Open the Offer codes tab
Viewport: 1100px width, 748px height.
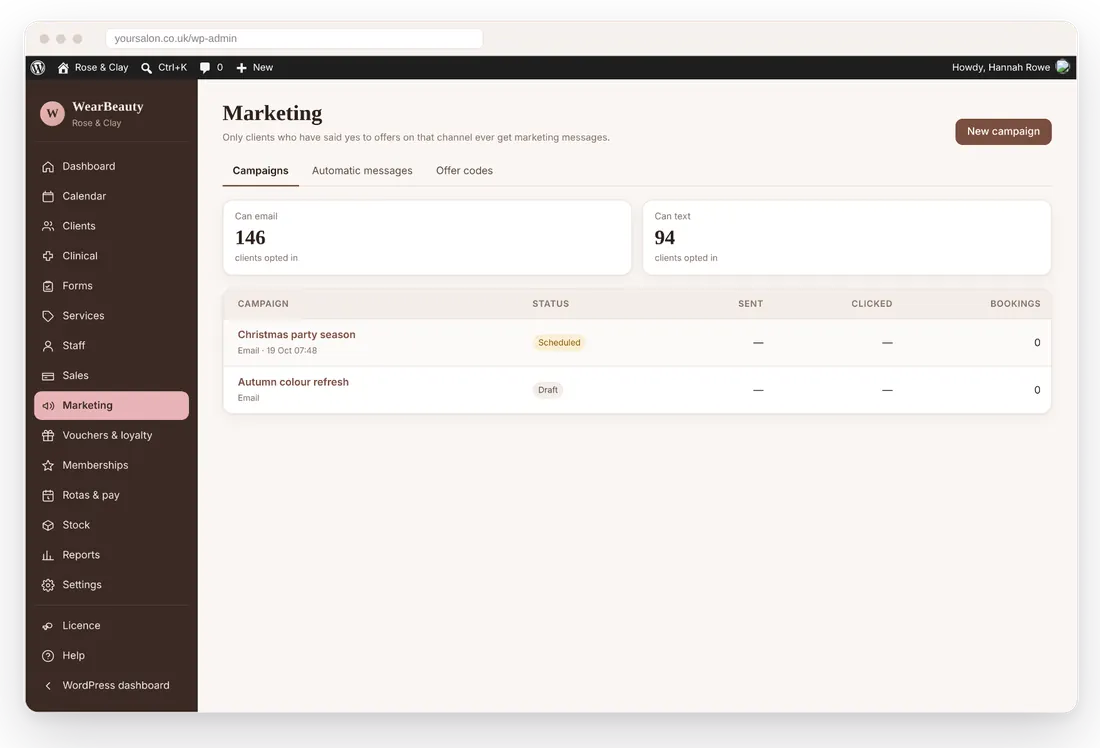pyautogui.click(x=464, y=171)
